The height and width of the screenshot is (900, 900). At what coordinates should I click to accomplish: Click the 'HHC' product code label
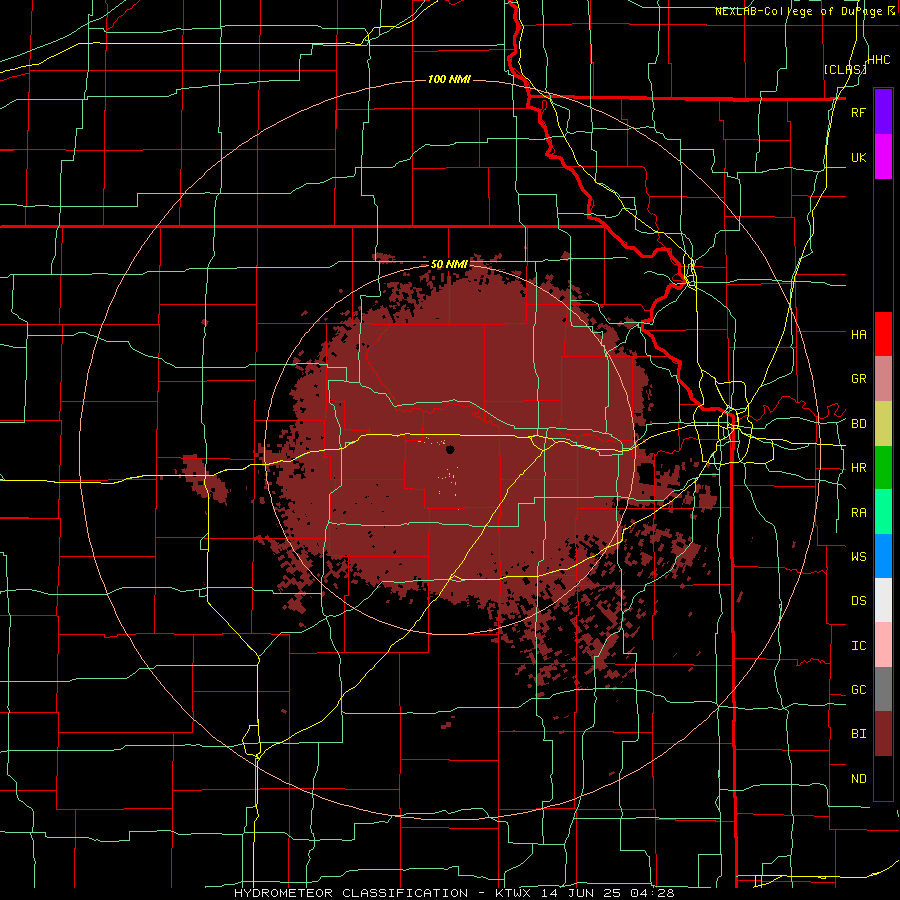pyautogui.click(x=878, y=60)
